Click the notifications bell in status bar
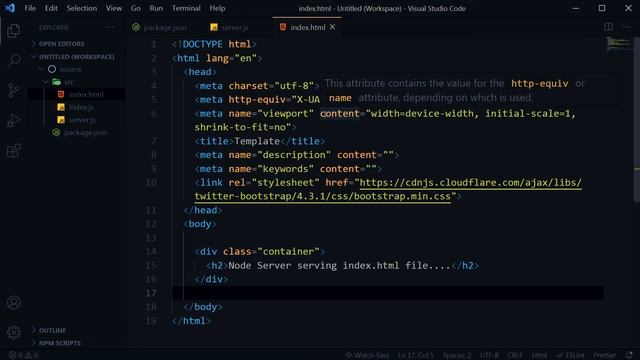The width and height of the screenshot is (640, 360). pos(629,355)
